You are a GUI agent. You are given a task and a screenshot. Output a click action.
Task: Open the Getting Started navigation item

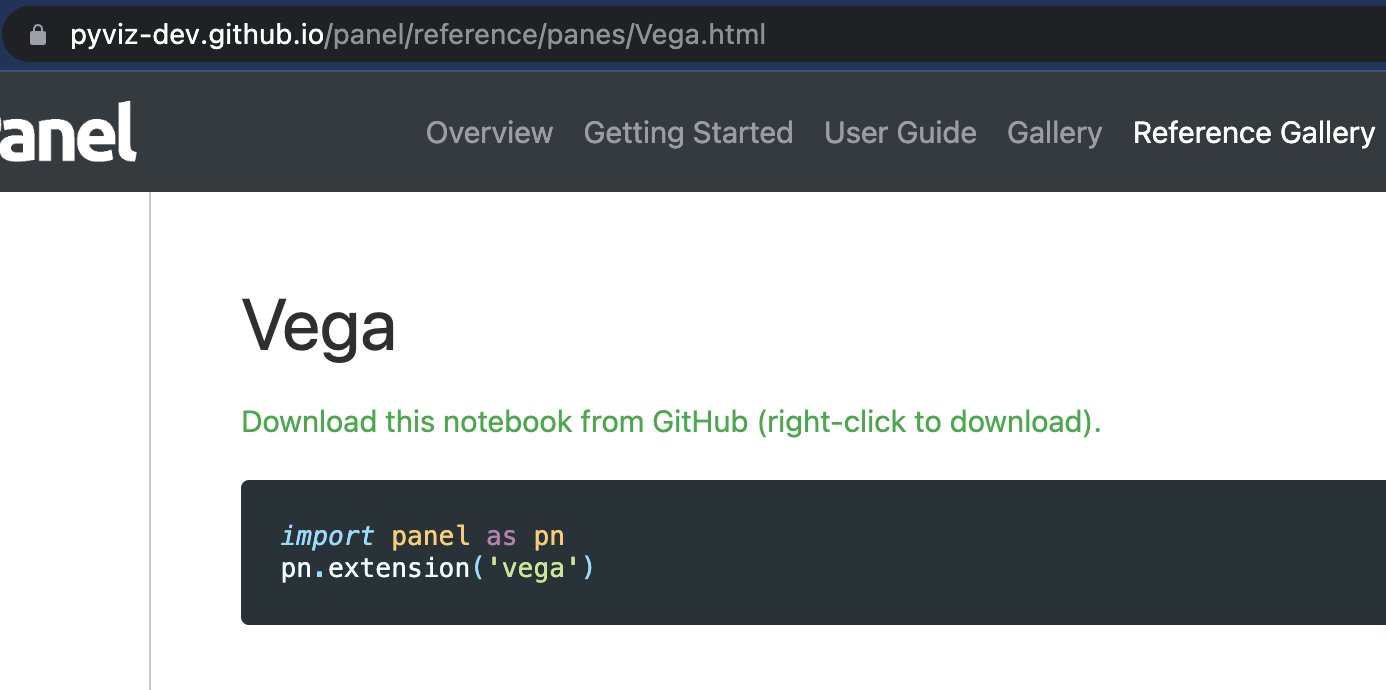coord(688,132)
